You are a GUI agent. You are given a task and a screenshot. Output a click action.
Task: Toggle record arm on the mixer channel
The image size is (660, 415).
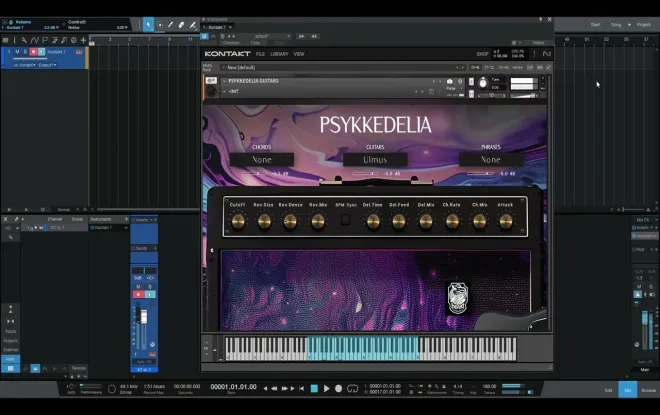pyautogui.click(x=138, y=294)
